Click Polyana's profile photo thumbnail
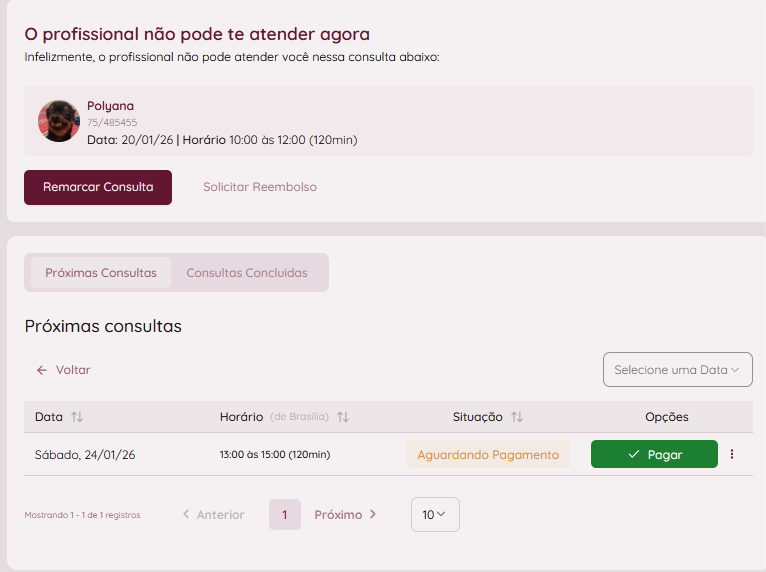Viewport: 766px width, 572px height. coord(59,121)
